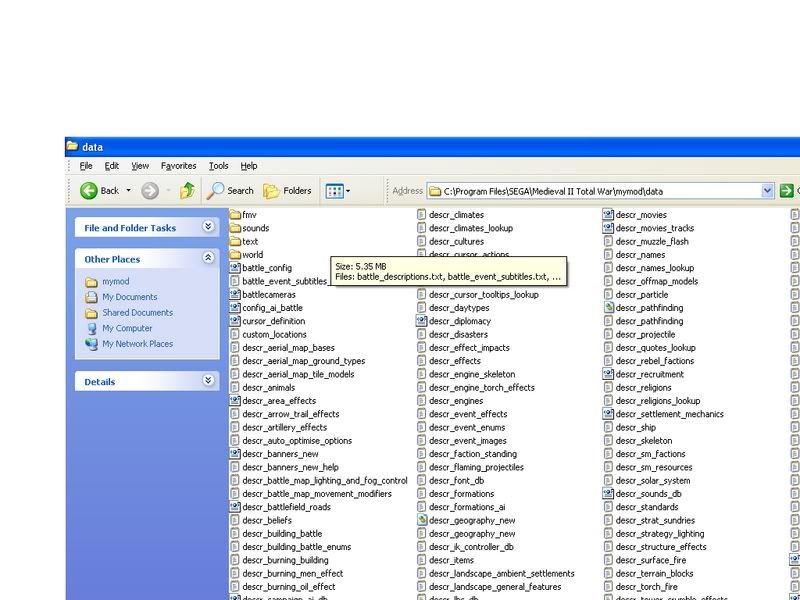Click the battle_config file icon
Screen dimensions: 800x600
coord(235,268)
